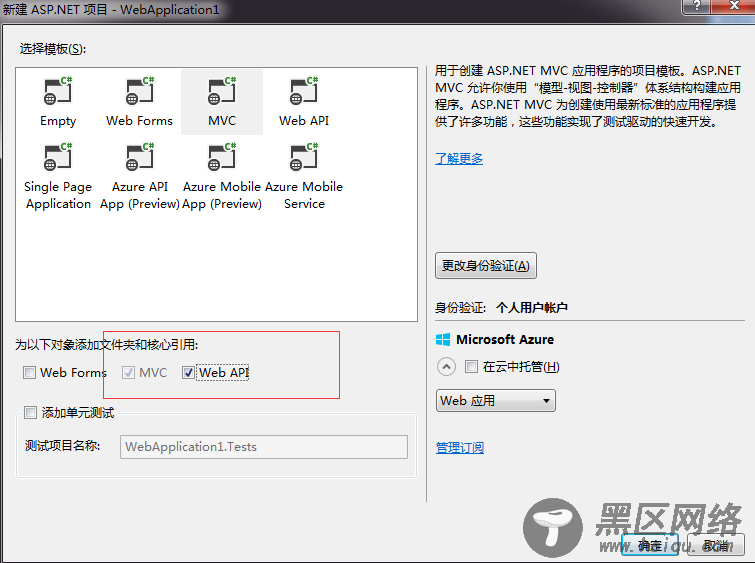Focus the 测试项目名称 input field
The height and width of the screenshot is (563, 755).
(x=264, y=447)
